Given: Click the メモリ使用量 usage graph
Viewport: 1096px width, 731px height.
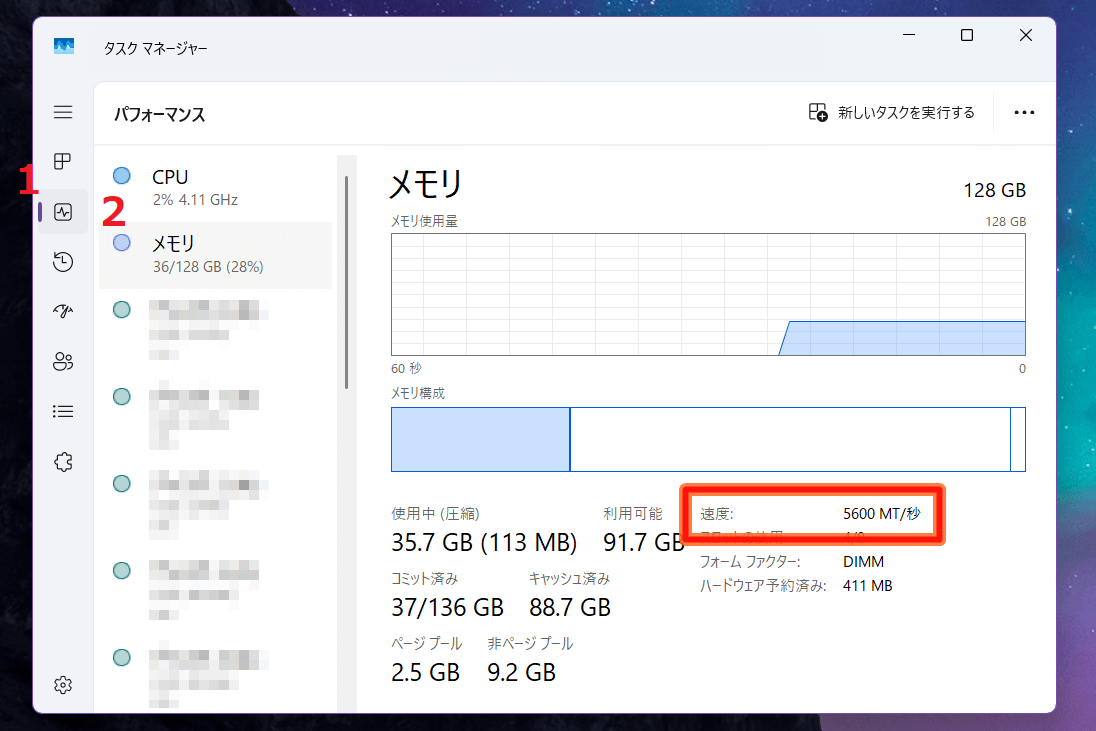Looking at the screenshot, I should click(707, 294).
